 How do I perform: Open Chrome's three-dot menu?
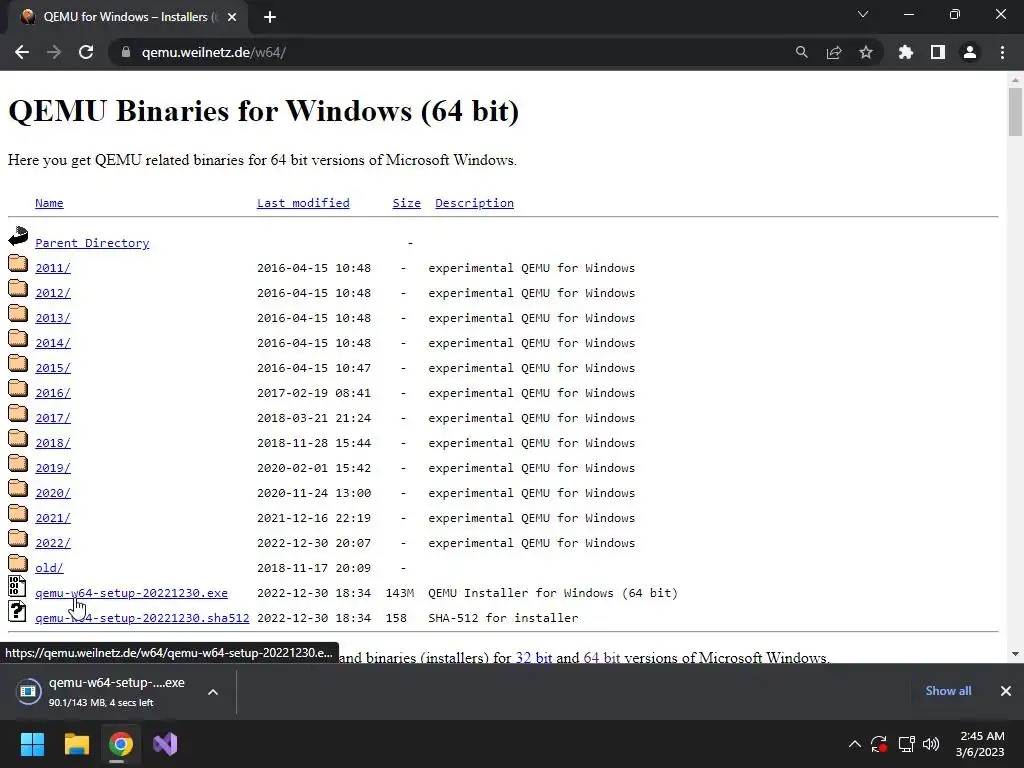tap(1002, 52)
